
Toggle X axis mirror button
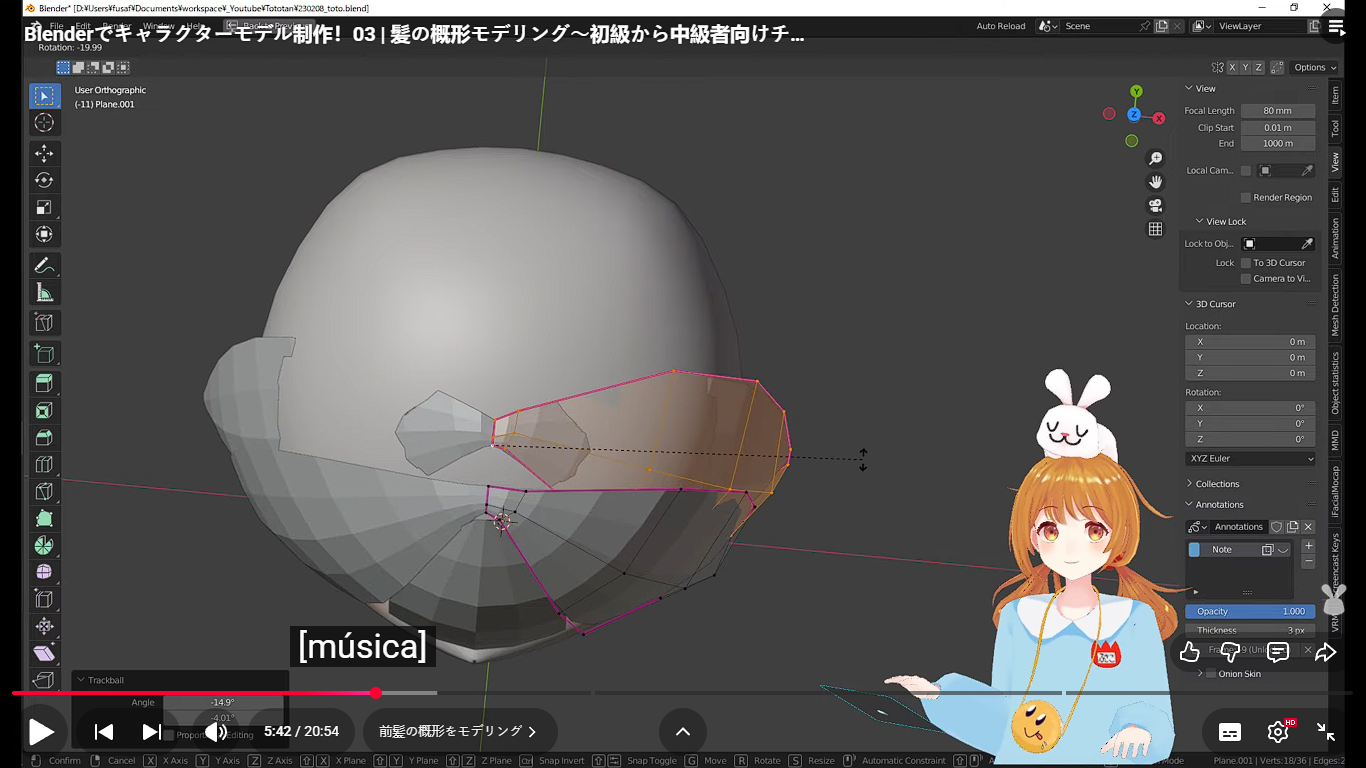coord(1232,68)
